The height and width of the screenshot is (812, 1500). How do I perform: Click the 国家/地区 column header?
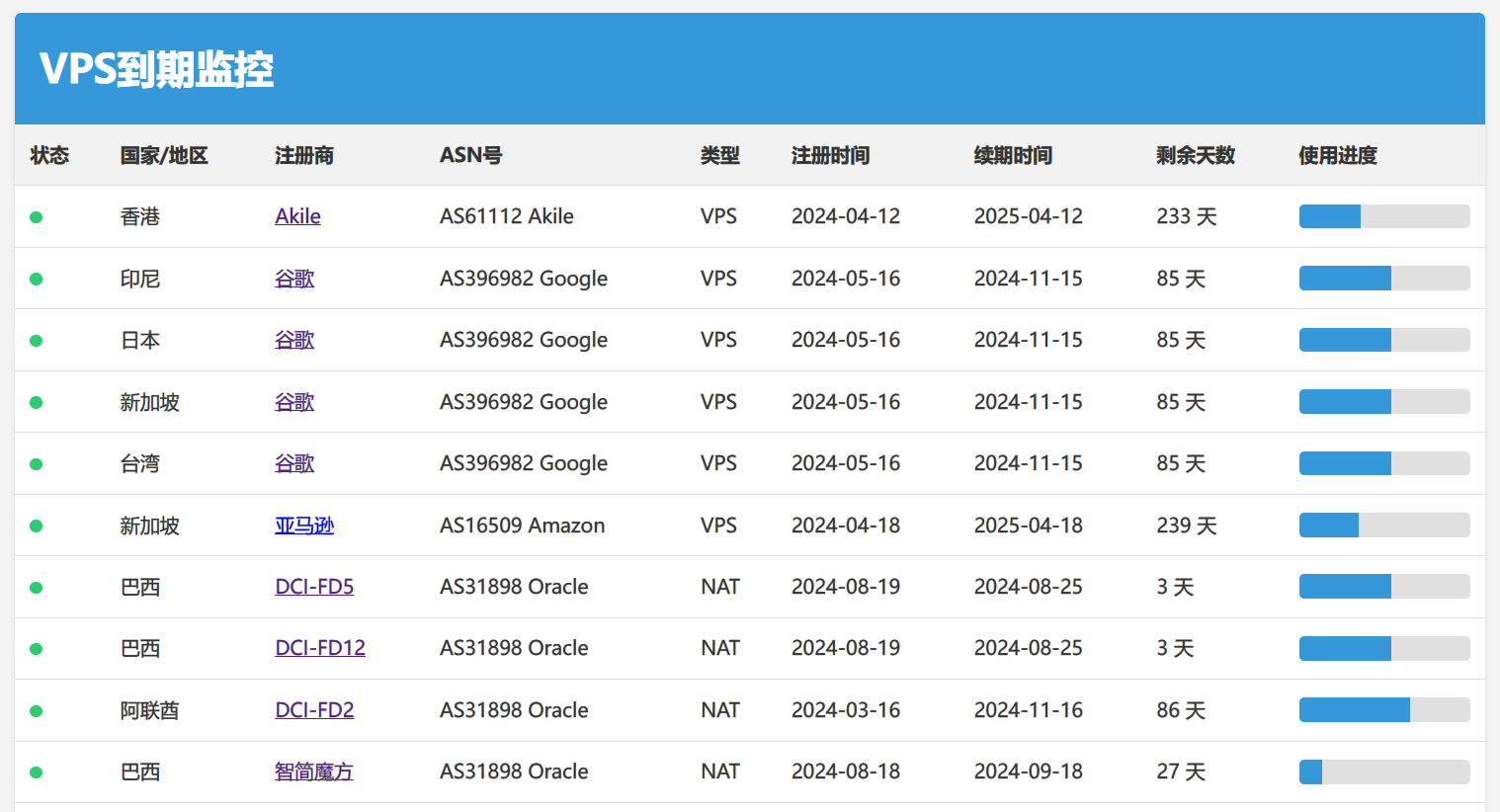164,155
